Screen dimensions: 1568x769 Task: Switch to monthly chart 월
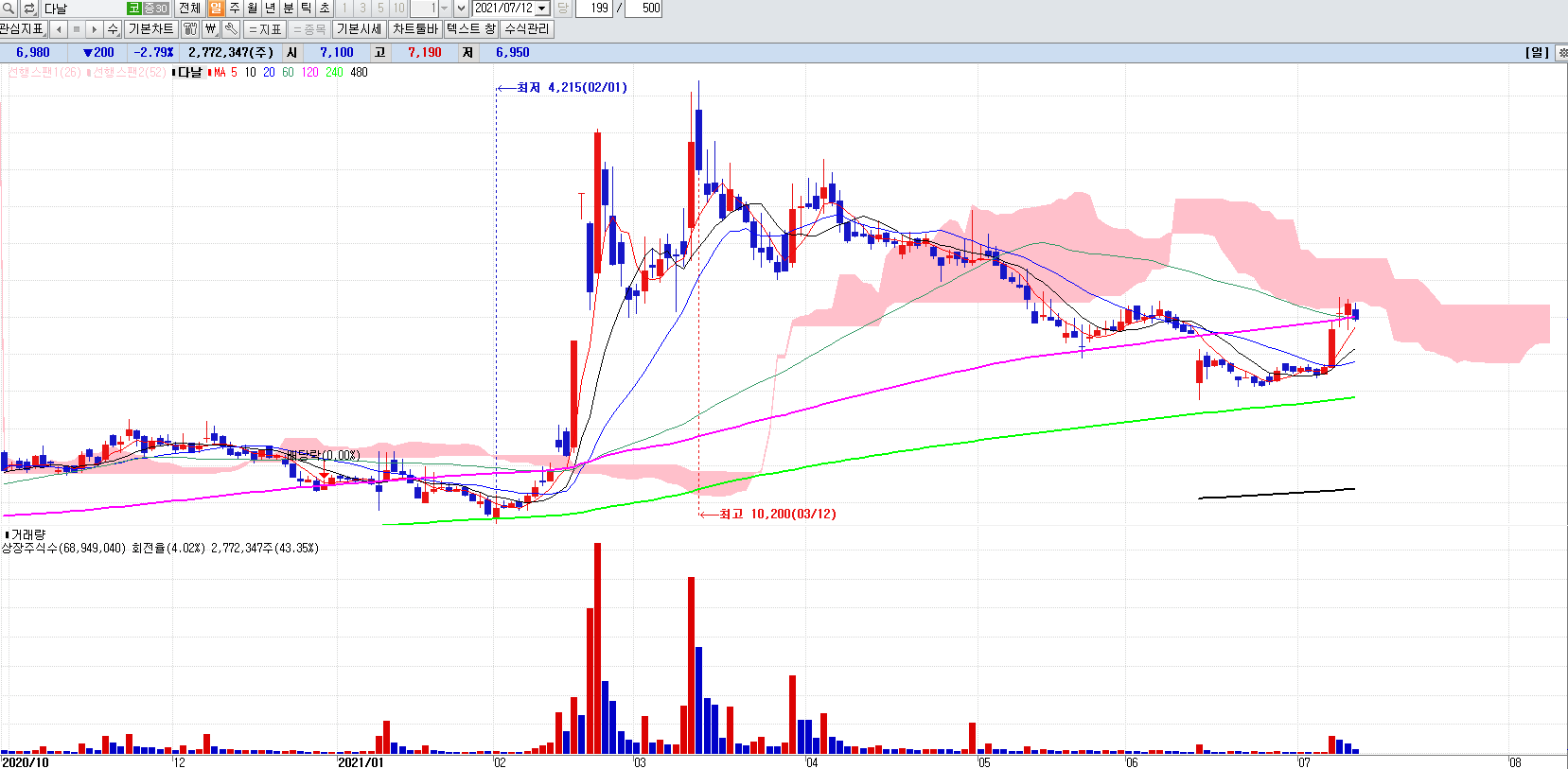(253, 8)
